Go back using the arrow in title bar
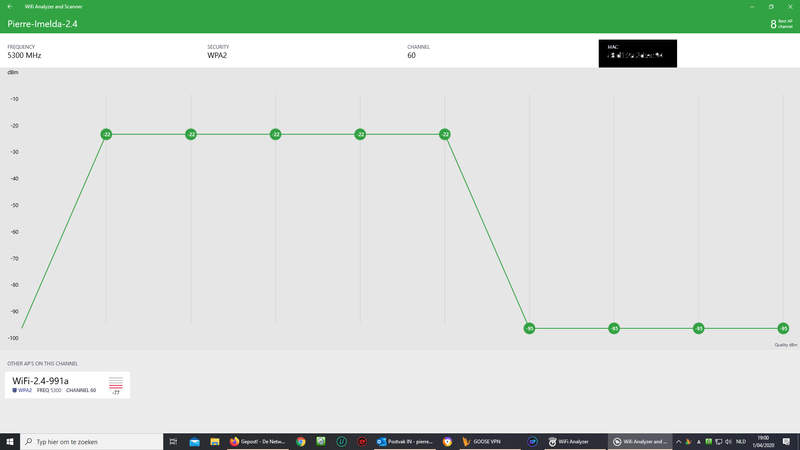 click(10, 7)
